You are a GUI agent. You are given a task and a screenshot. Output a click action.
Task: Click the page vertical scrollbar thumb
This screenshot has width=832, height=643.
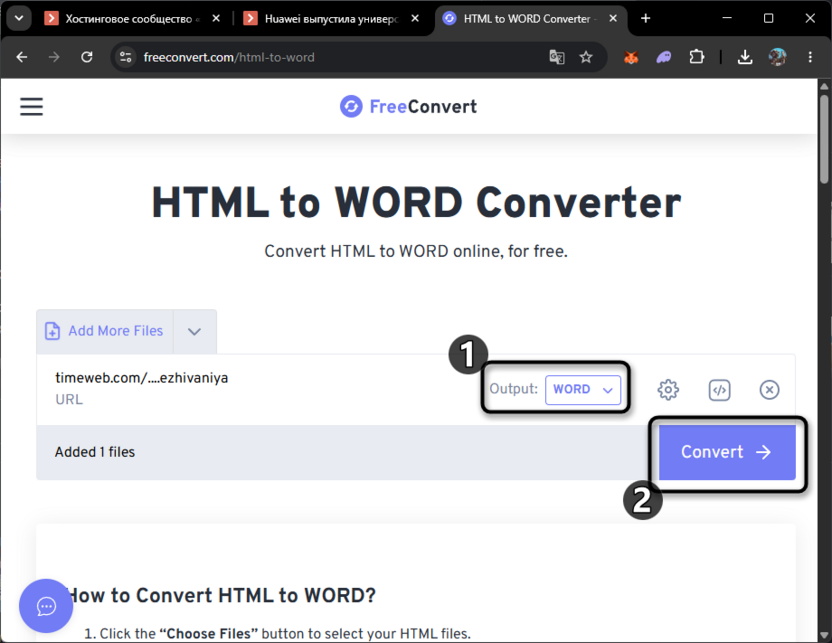pyautogui.click(x=825, y=140)
